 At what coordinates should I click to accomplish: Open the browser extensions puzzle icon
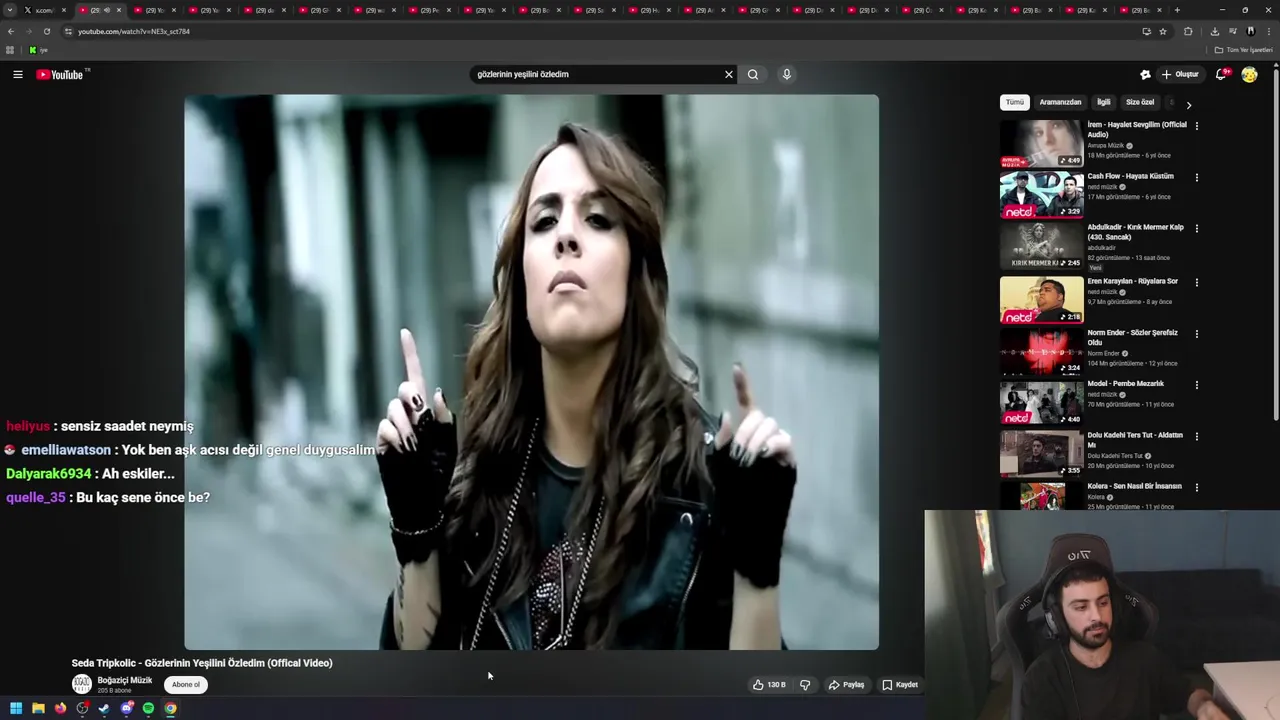point(1188,31)
